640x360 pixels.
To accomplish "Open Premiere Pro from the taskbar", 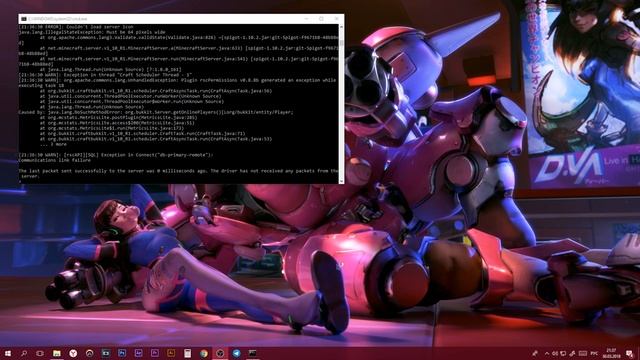I will 155,353.
